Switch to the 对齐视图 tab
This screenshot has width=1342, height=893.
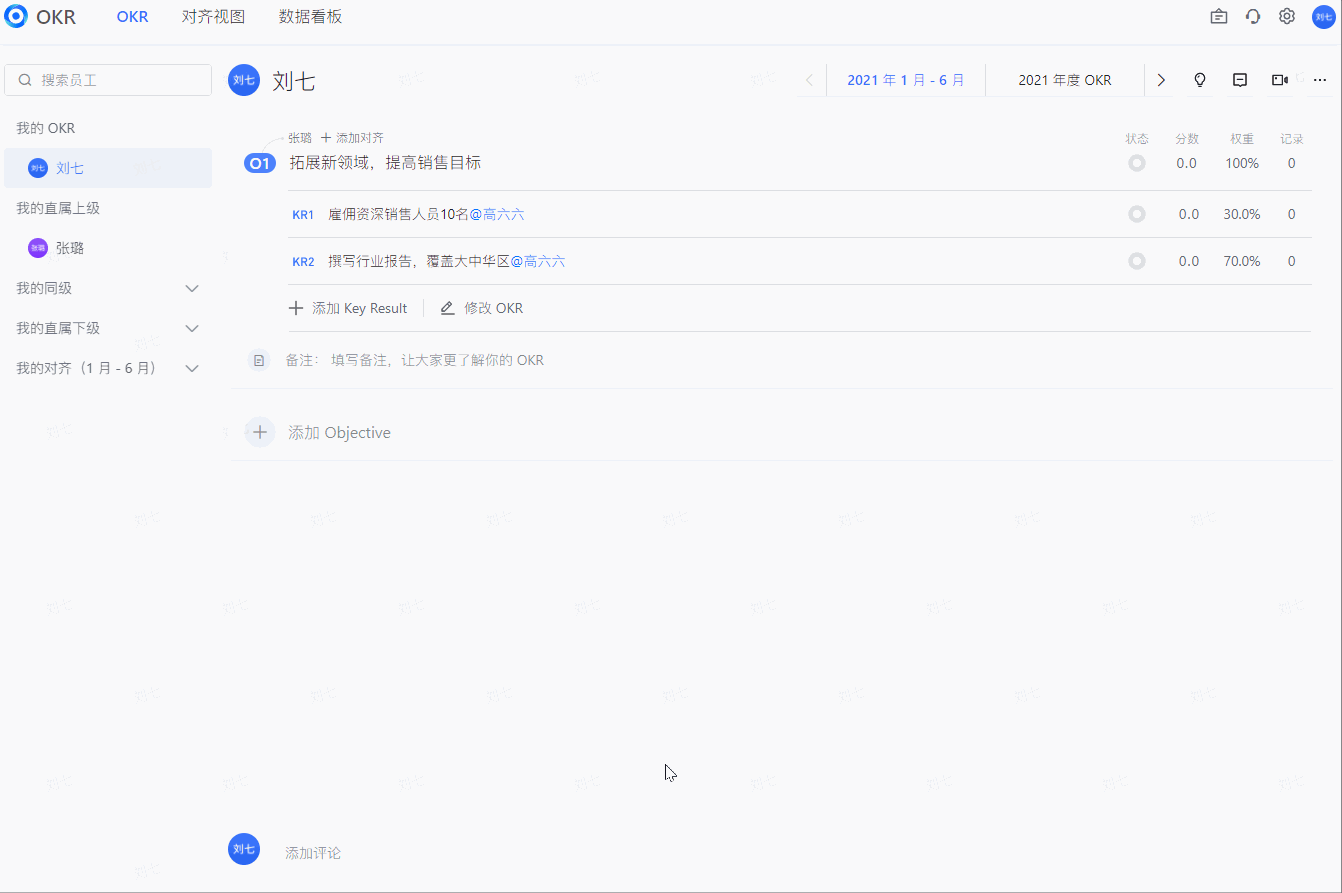(x=213, y=17)
